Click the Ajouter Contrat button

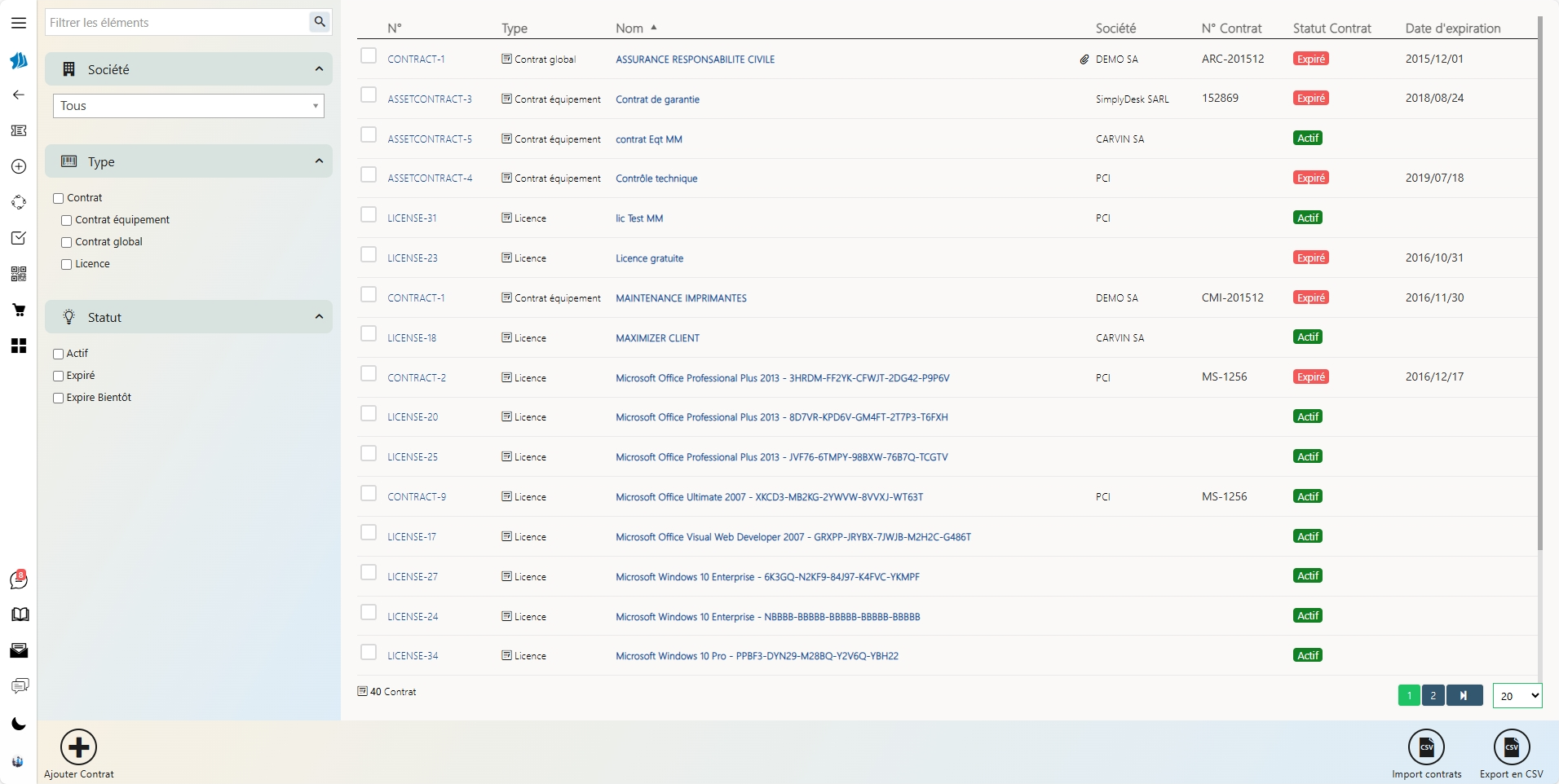click(79, 747)
